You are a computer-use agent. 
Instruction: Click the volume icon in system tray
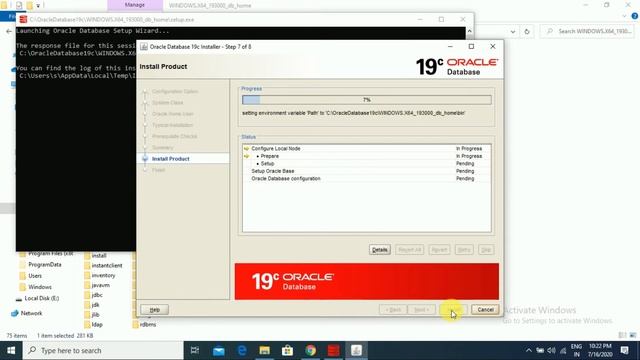(551, 351)
